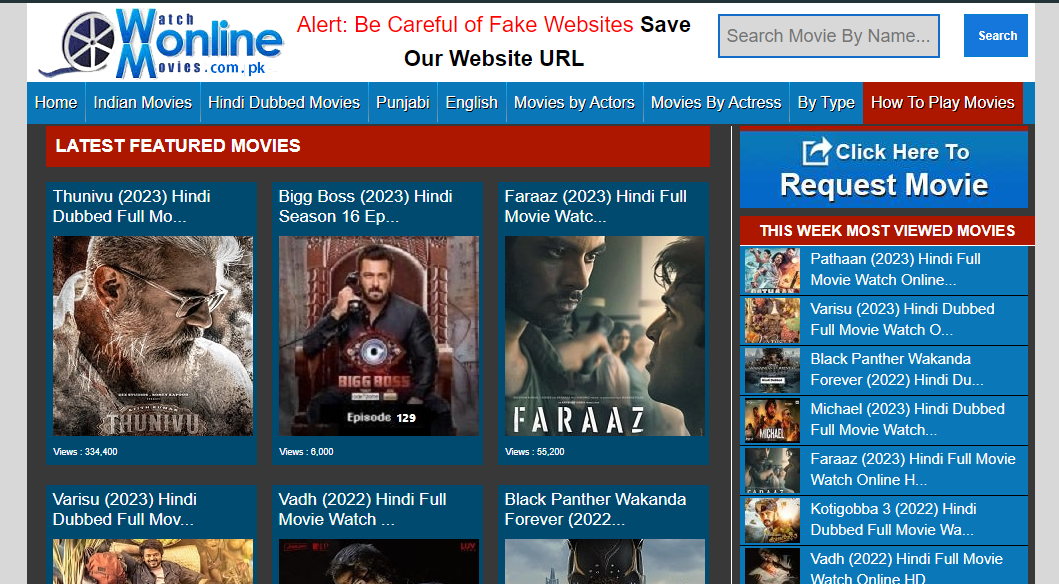
Task: Open Pathaan (2023) in most viewed list
Action: [x=896, y=269]
